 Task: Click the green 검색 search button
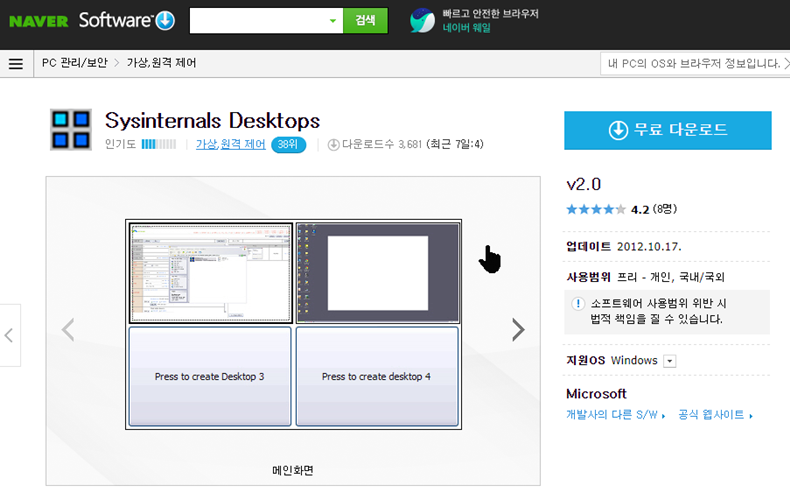pos(365,21)
